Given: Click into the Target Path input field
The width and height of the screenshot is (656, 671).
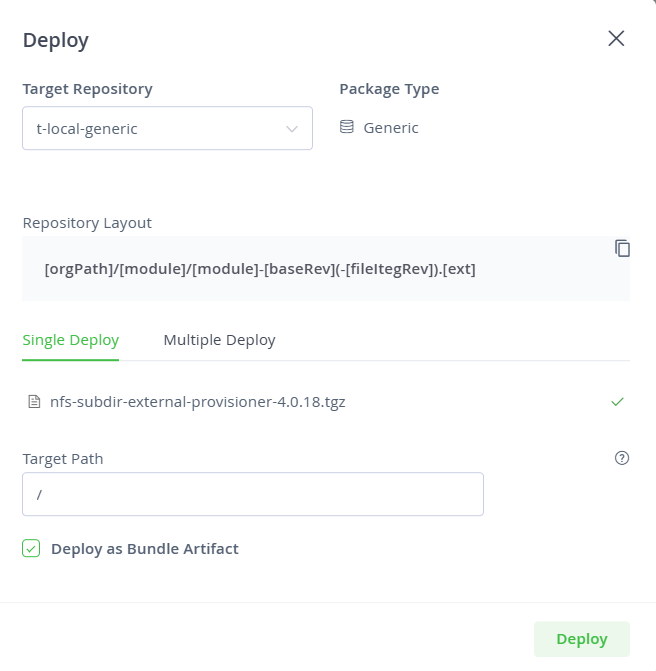Looking at the screenshot, I should point(253,494).
